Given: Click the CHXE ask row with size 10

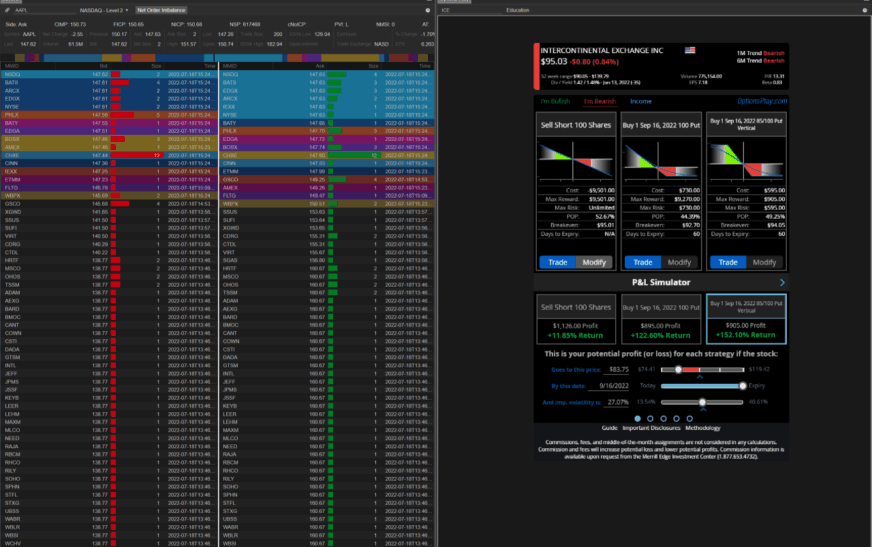Looking at the screenshot, I should 327,156.
